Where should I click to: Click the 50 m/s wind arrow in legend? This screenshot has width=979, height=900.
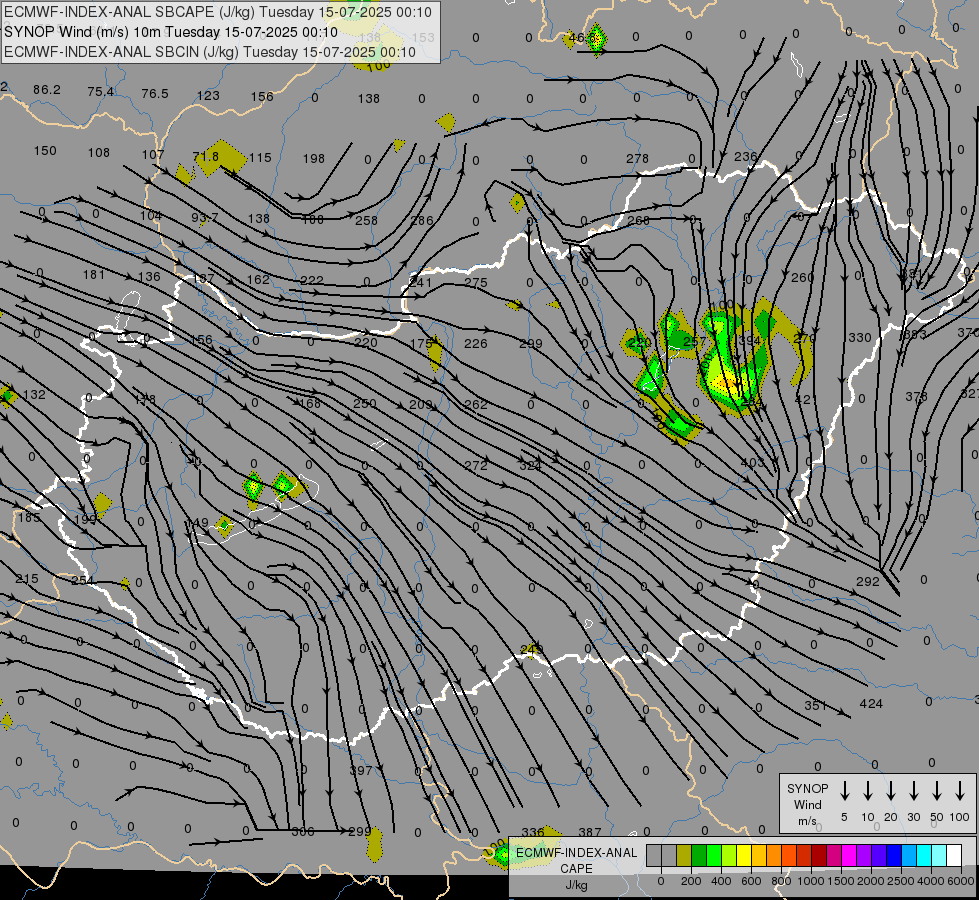(937, 791)
